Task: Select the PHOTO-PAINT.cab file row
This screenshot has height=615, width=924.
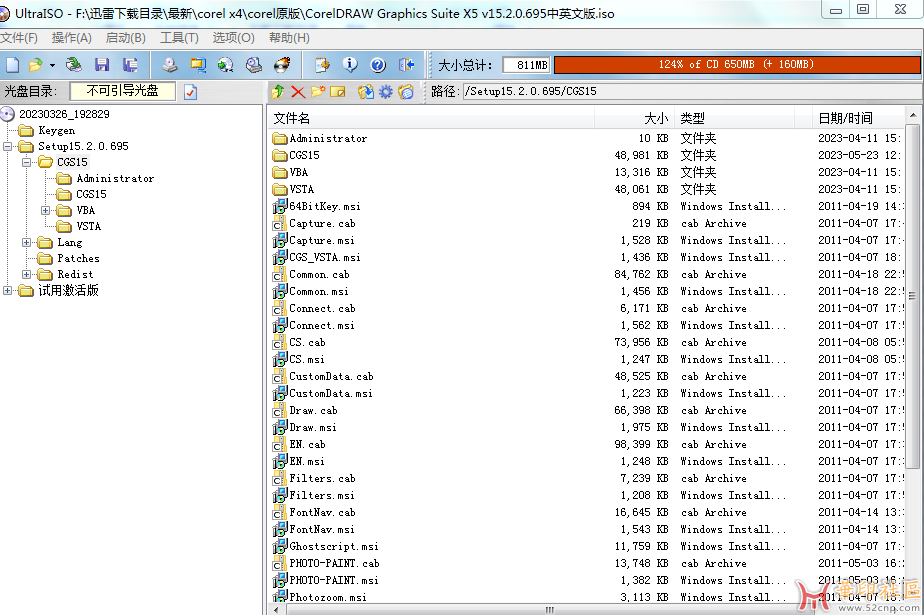Action: tap(588, 564)
